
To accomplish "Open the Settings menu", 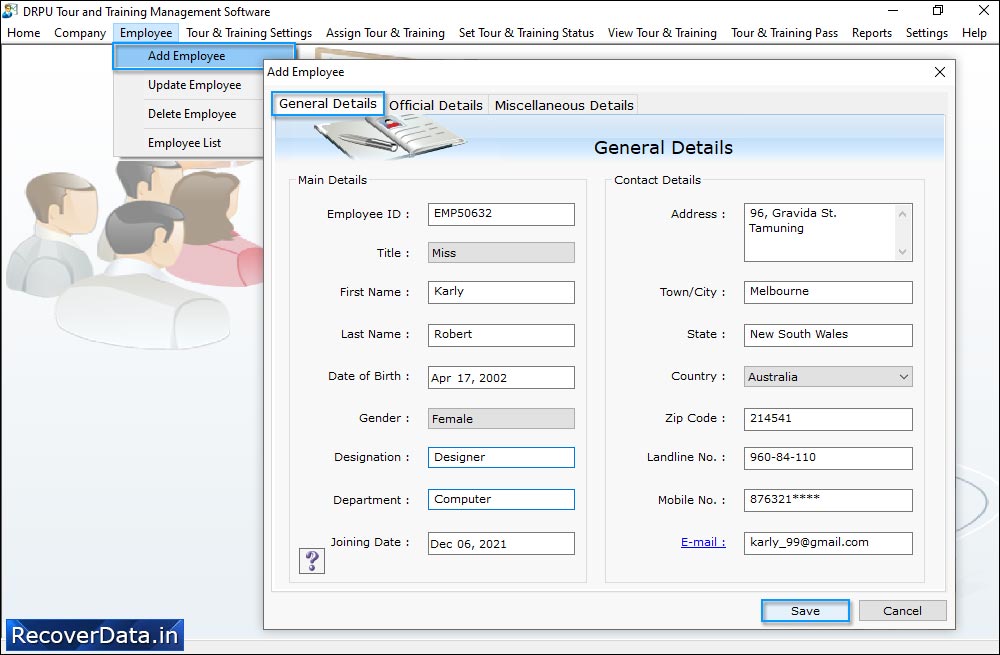I will pos(927,33).
